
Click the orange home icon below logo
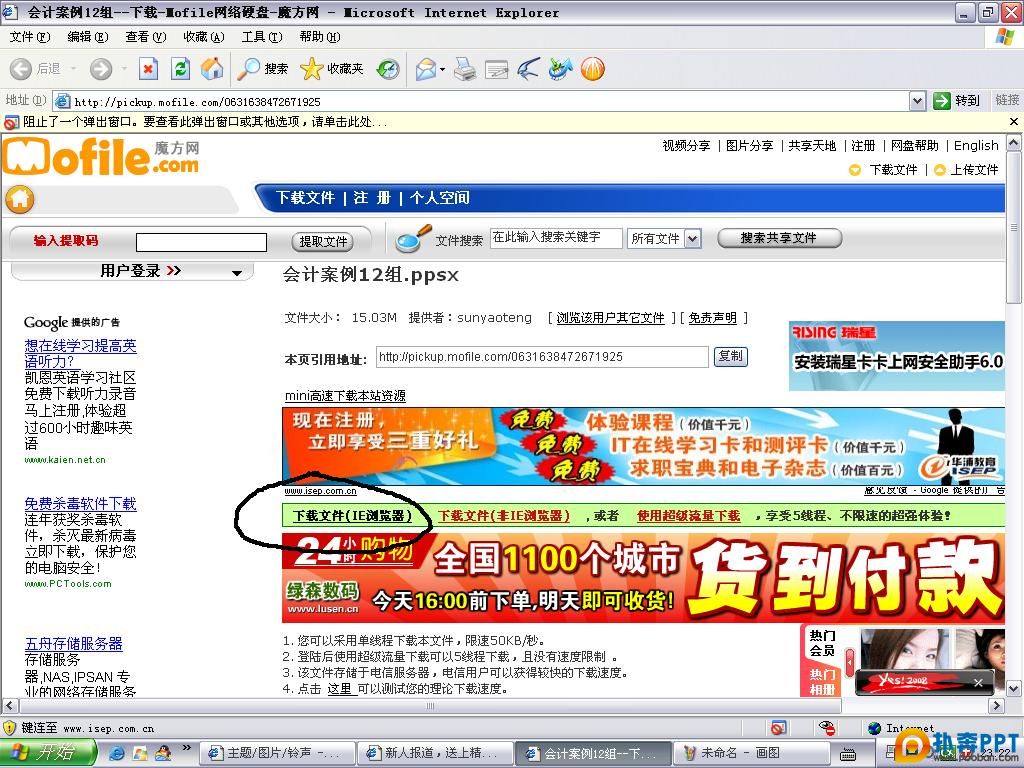(x=20, y=200)
